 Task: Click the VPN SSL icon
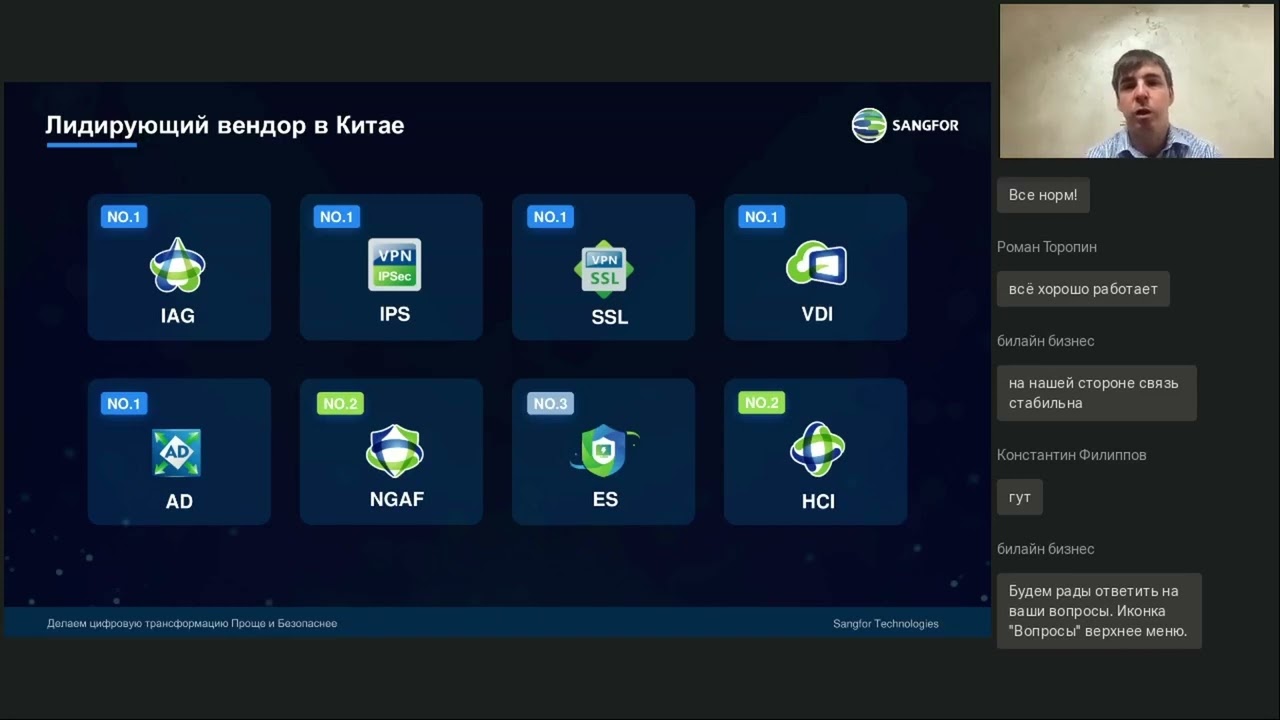click(x=604, y=267)
